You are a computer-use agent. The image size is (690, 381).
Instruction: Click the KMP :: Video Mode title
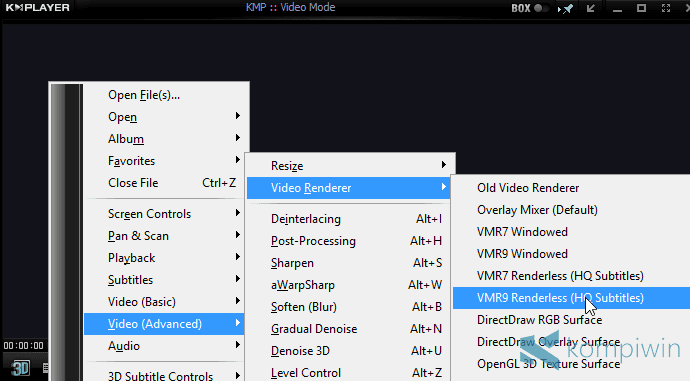point(290,7)
